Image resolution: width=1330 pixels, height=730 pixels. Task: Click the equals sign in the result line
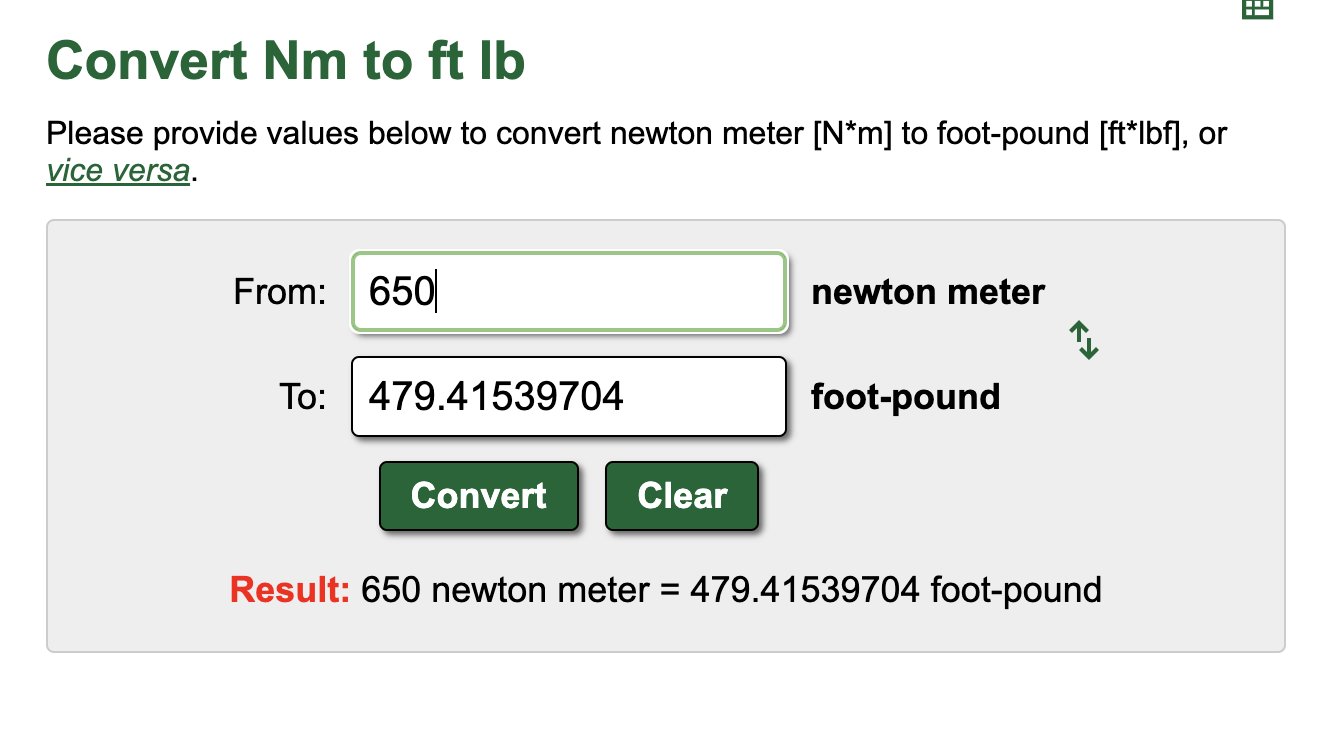pyautogui.click(x=670, y=590)
